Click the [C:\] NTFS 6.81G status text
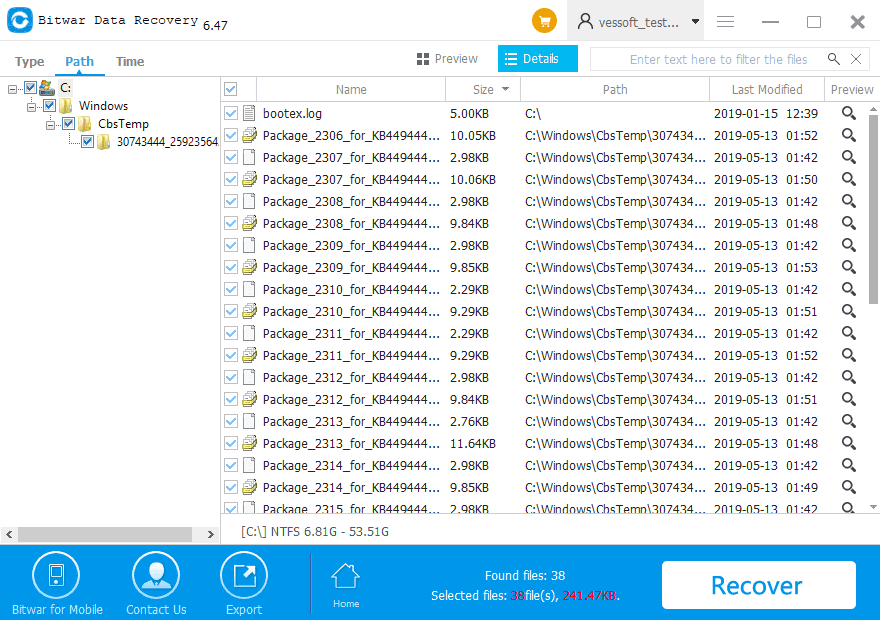The image size is (880, 620). [314, 531]
